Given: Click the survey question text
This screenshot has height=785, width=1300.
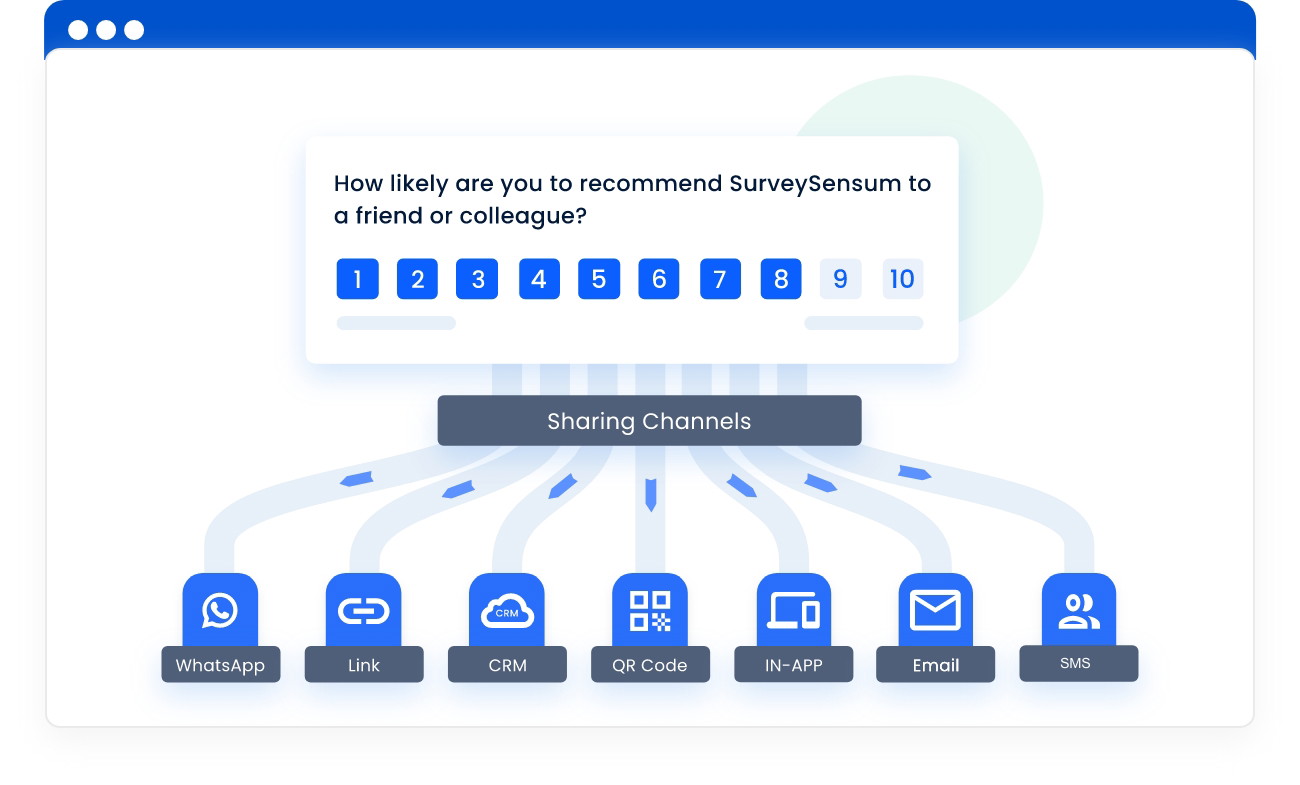Looking at the screenshot, I should pyautogui.click(x=632, y=199).
